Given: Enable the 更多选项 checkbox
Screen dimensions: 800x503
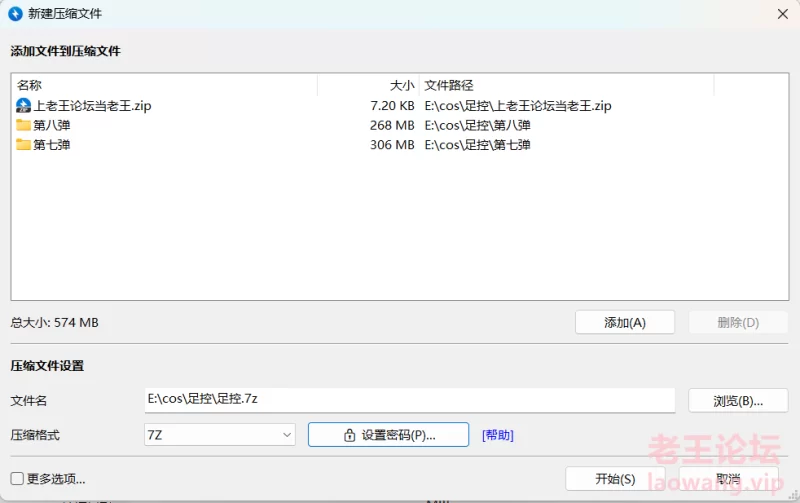Looking at the screenshot, I should (x=17, y=479).
